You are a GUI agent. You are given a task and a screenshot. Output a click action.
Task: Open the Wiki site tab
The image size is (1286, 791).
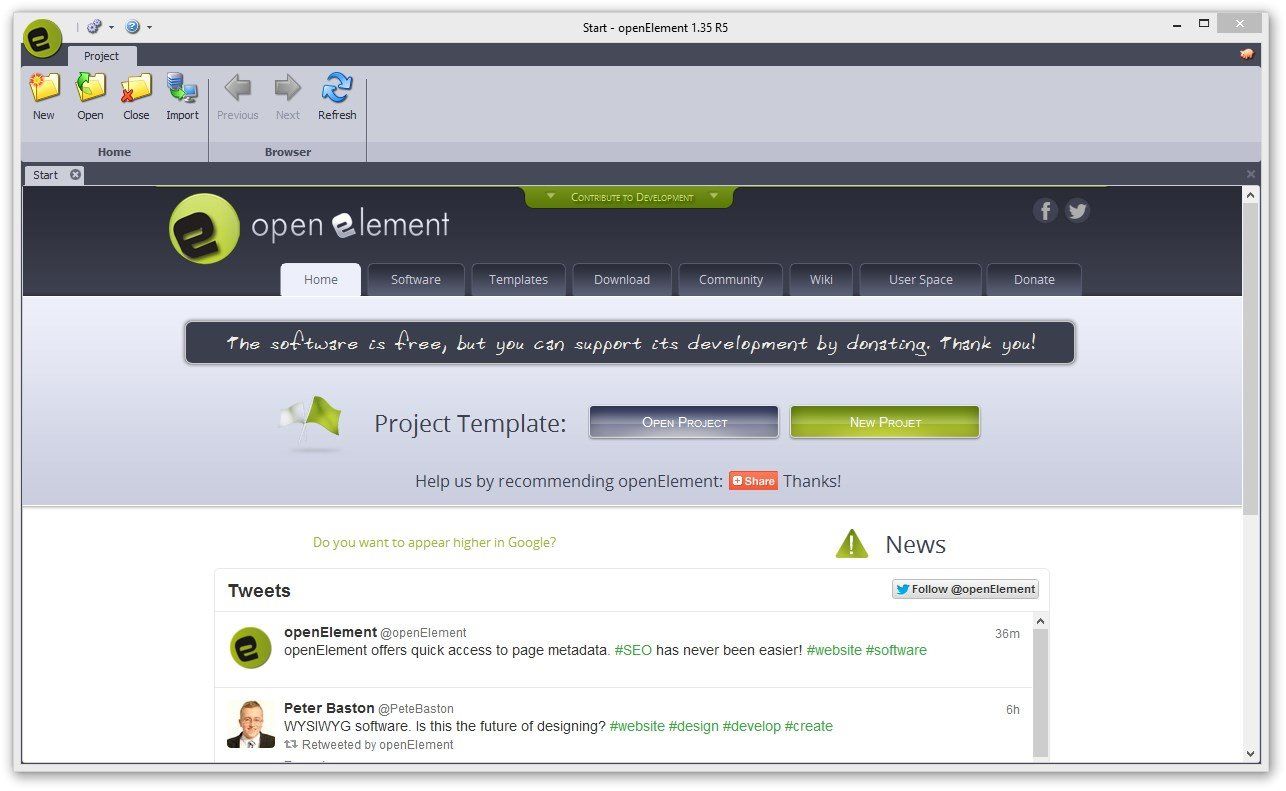(821, 280)
